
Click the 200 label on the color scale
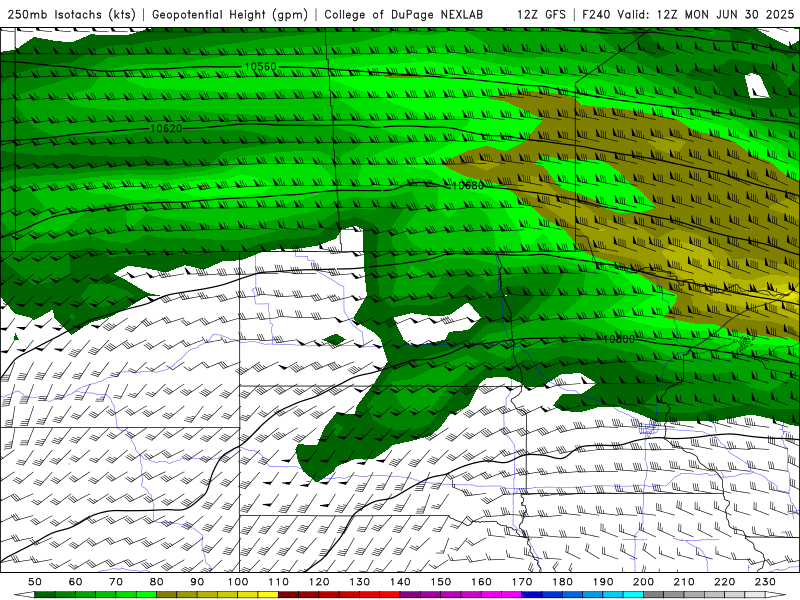(644, 582)
